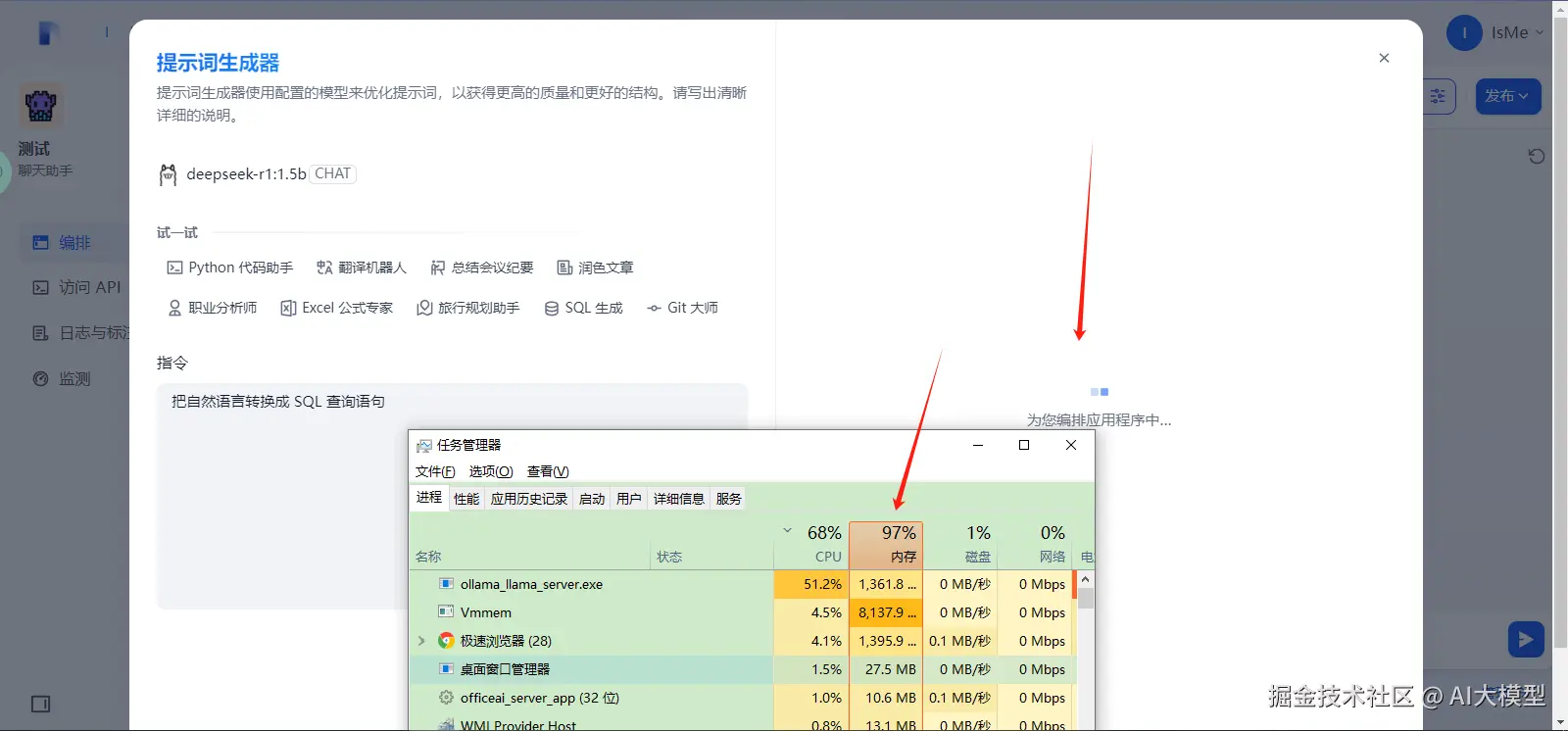
Task: Click the SQL database icon
Action: (552, 308)
